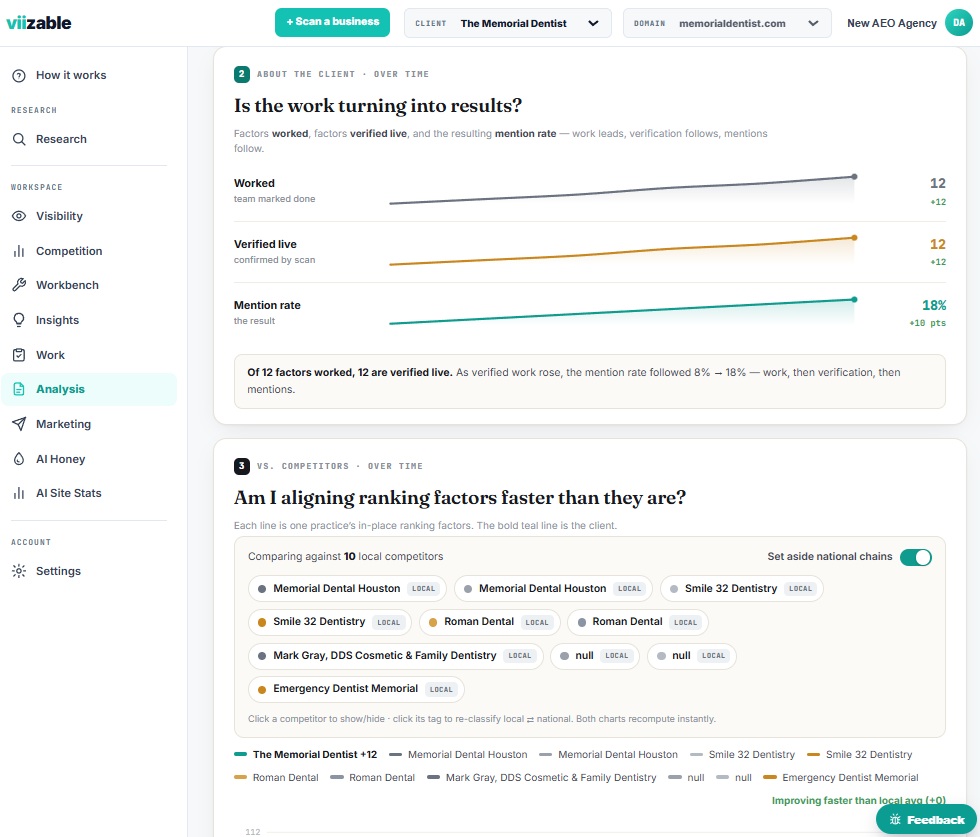Click the Settings gear icon
980x837 pixels.
tap(19, 571)
